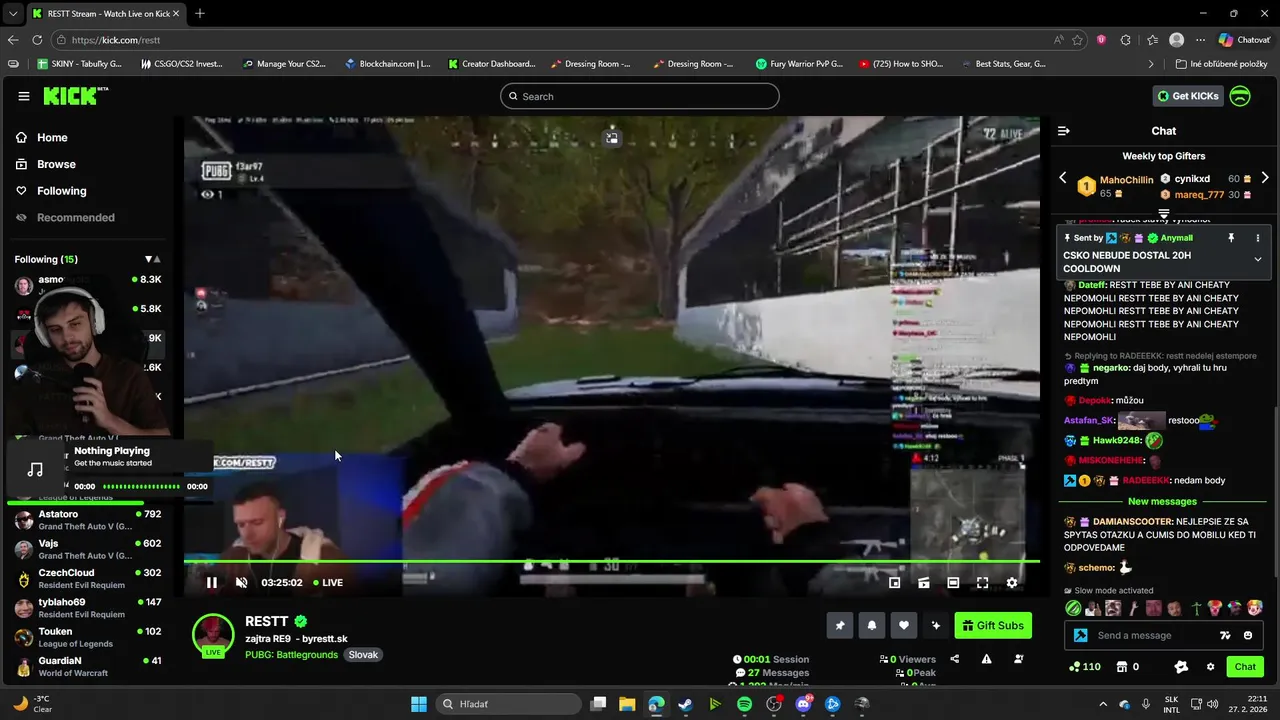Collapse the chat panel

(x=1064, y=131)
